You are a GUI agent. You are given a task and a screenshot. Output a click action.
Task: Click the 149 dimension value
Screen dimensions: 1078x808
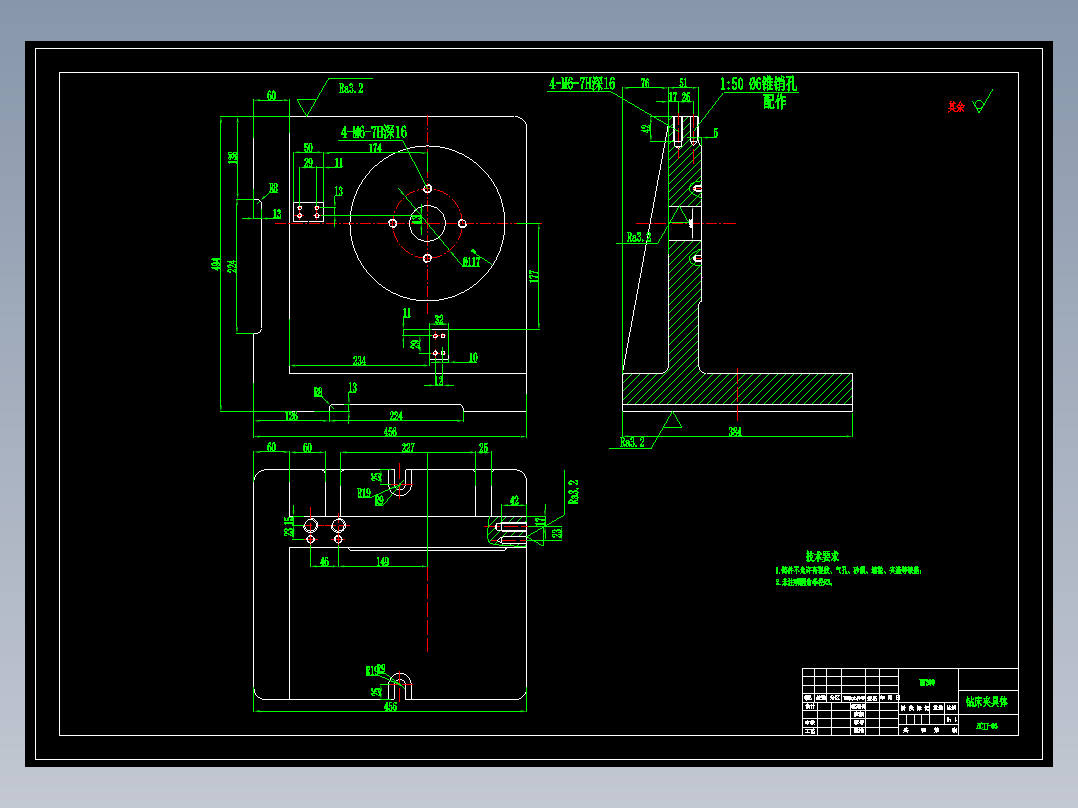click(x=382, y=562)
